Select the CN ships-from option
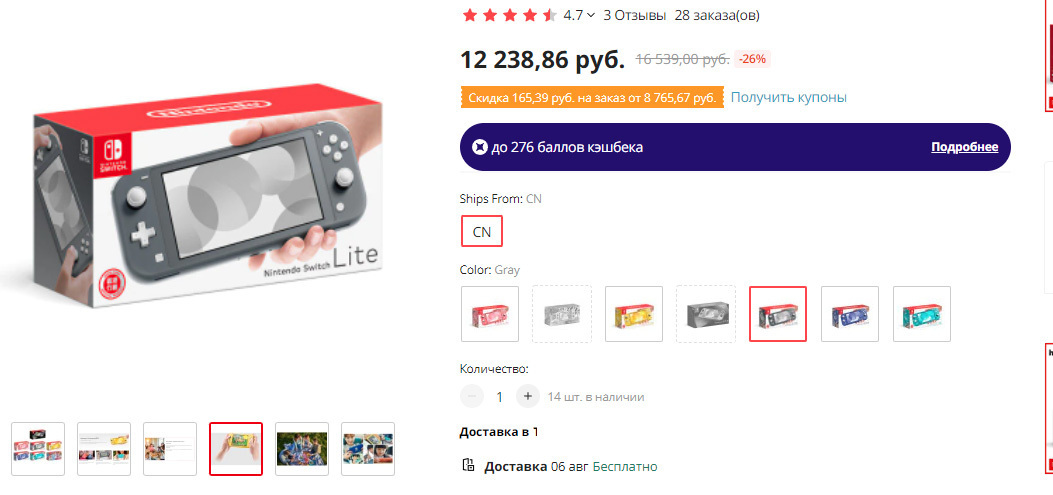This screenshot has height=495, width=1053. click(x=482, y=232)
